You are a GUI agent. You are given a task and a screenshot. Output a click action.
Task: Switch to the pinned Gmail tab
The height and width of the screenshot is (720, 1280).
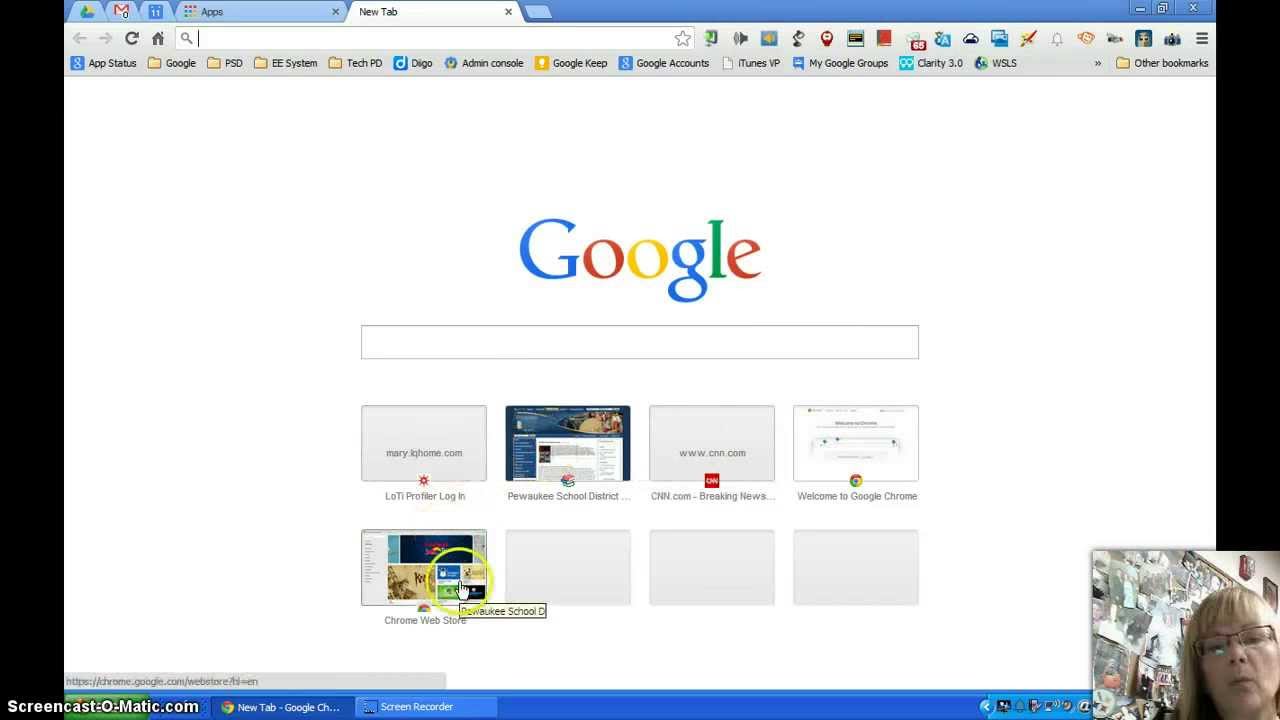[x=121, y=11]
